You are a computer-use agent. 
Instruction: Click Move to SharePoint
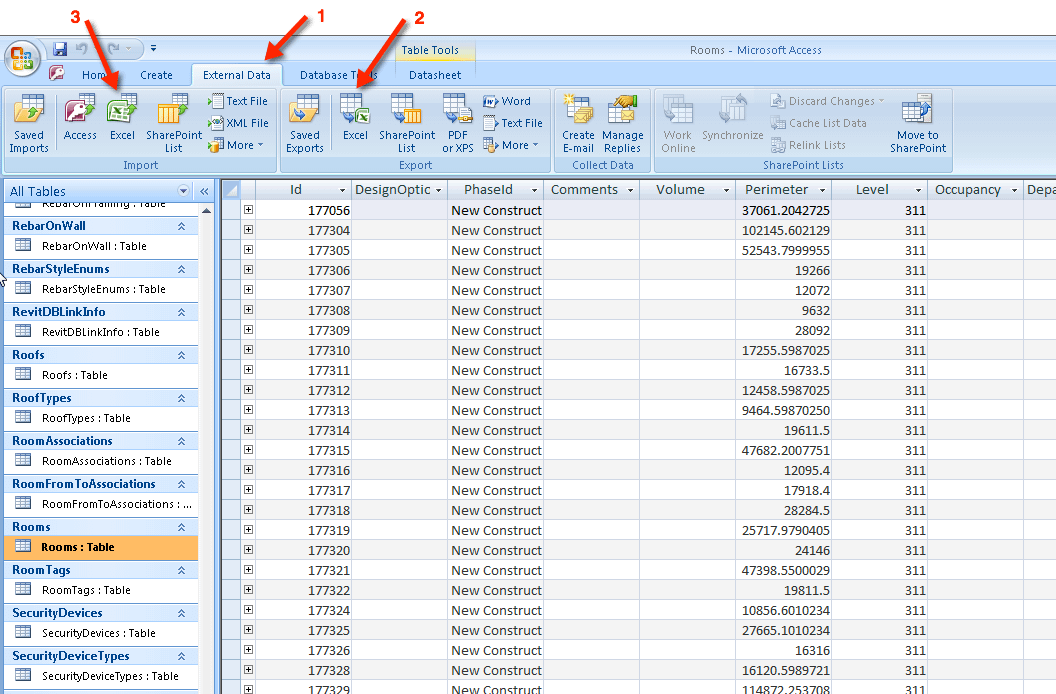[918, 123]
